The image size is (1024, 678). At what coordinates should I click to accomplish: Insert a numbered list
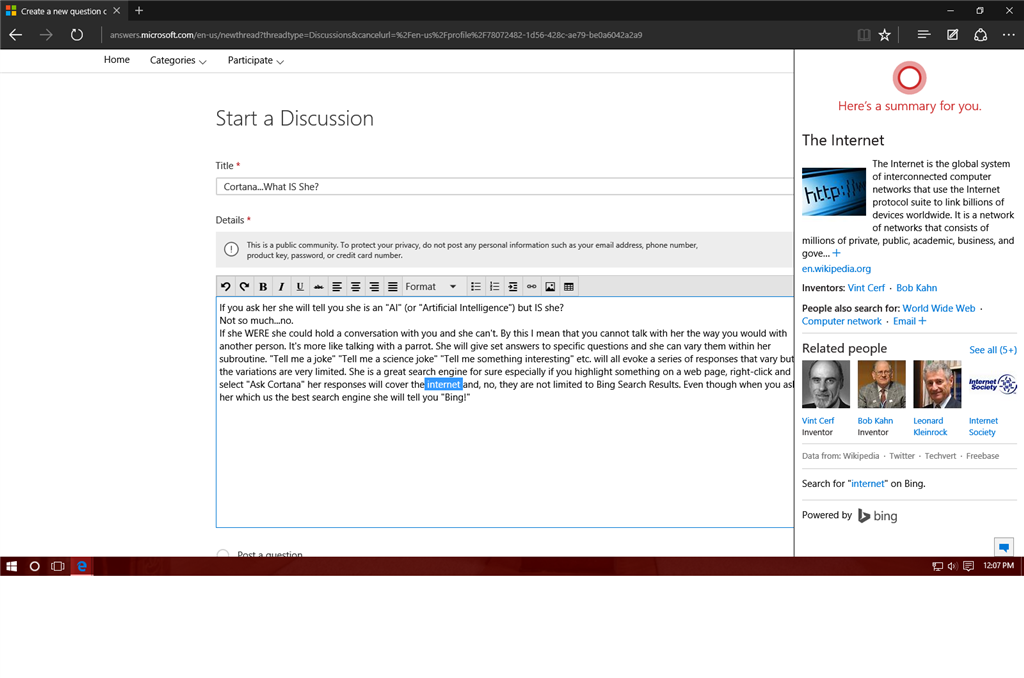pyautogui.click(x=494, y=286)
